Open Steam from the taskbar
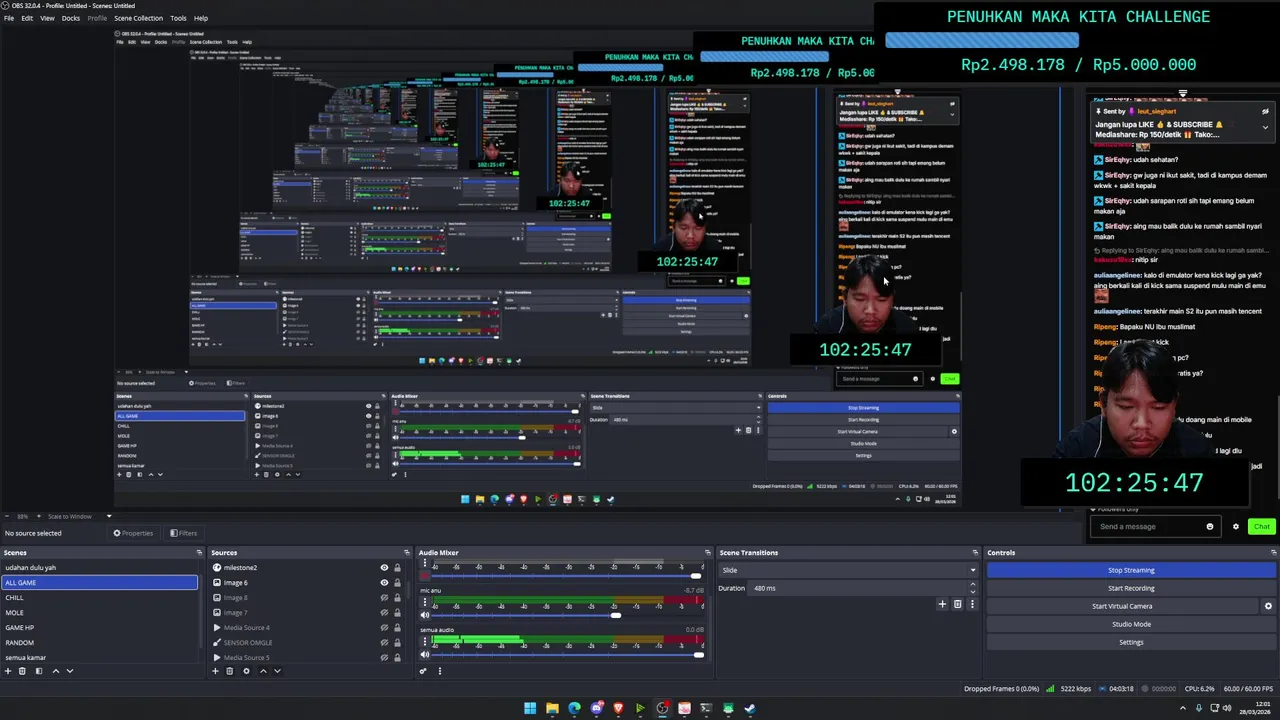Viewport: 1280px width, 720px height. (750, 708)
